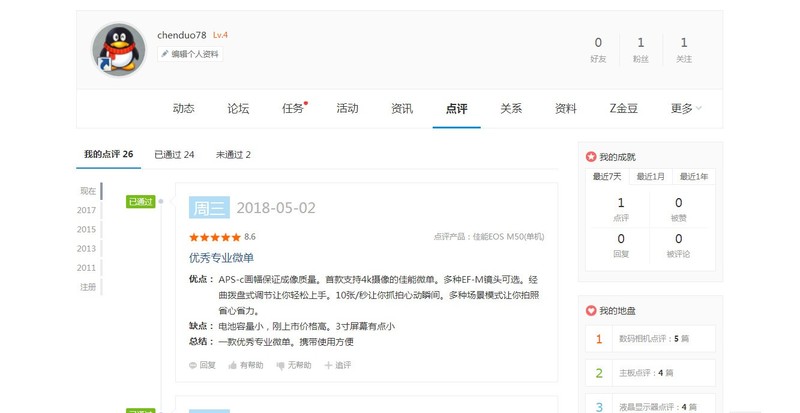This screenshot has width=800, height=413.
Task: Click the pencil edit-profile icon
Action: tap(165, 54)
